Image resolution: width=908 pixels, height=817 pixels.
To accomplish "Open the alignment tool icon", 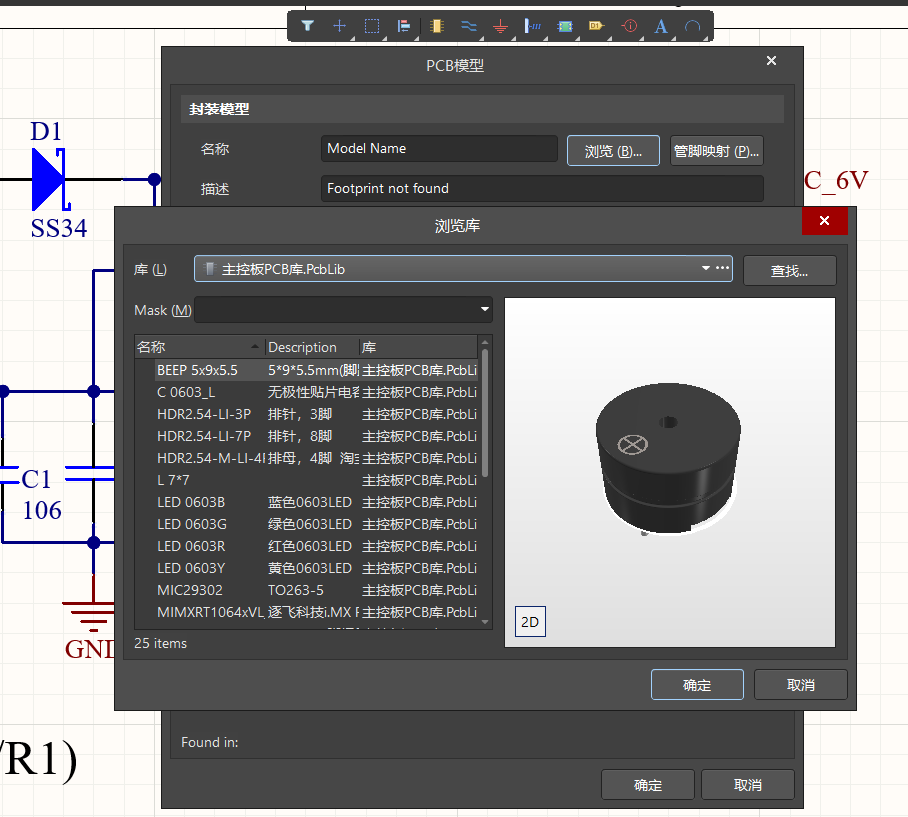I will (404, 26).
